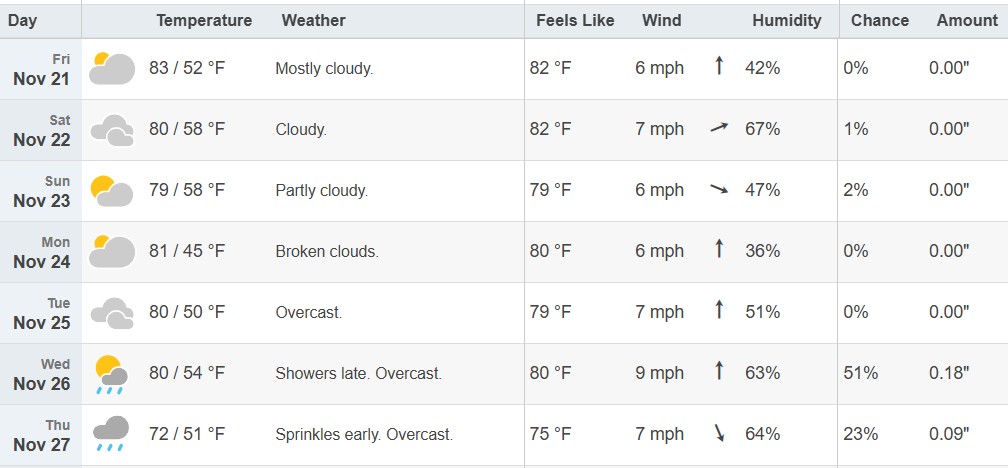Click the wind arrow for Wed Nov 26
The width and height of the screenshot is (1008, 468).
(718, 372)
